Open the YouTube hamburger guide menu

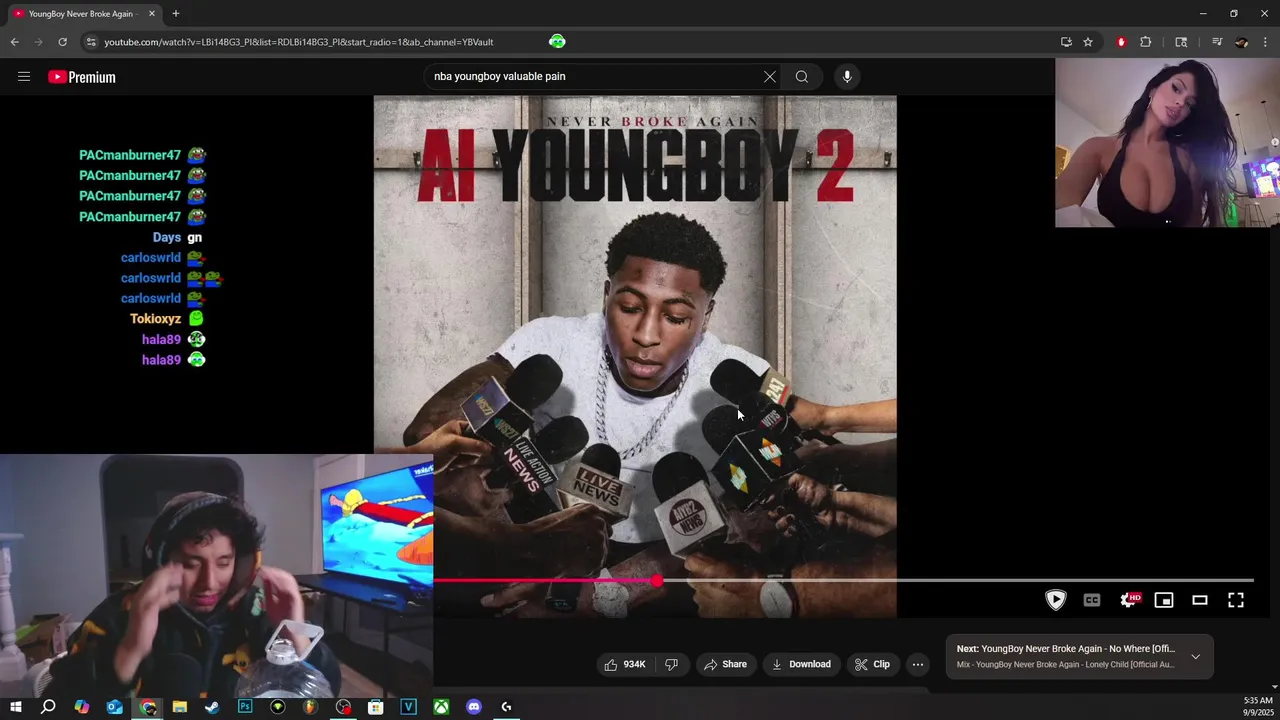(24, 76)
